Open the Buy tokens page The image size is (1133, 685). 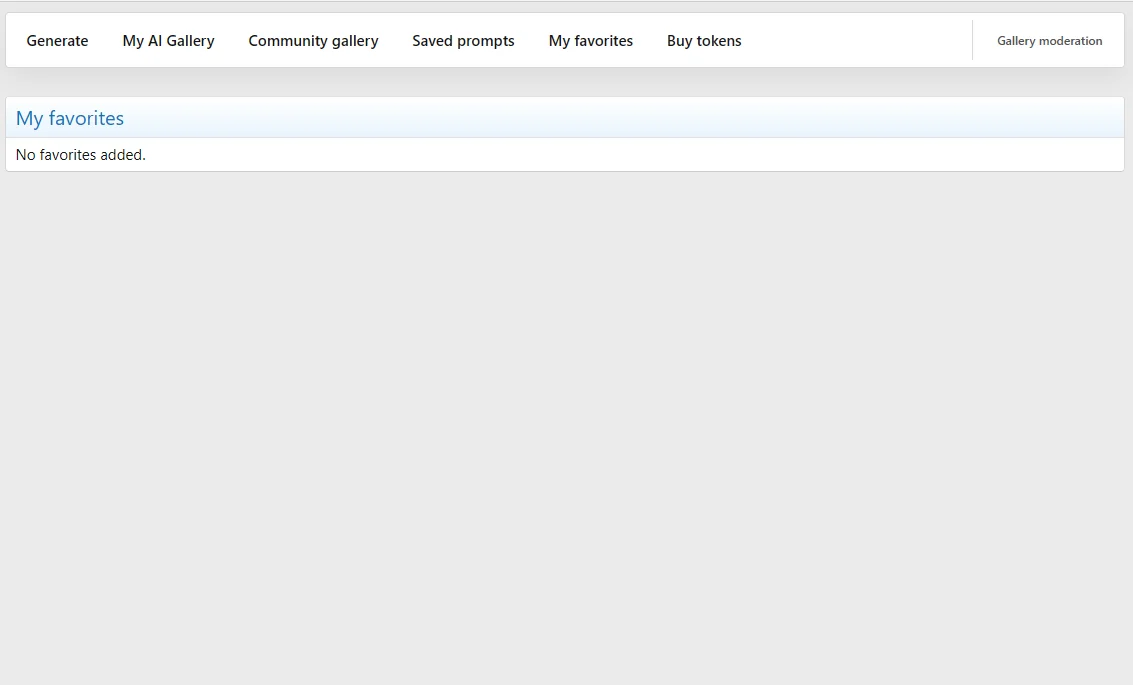(x=704, y=41)
